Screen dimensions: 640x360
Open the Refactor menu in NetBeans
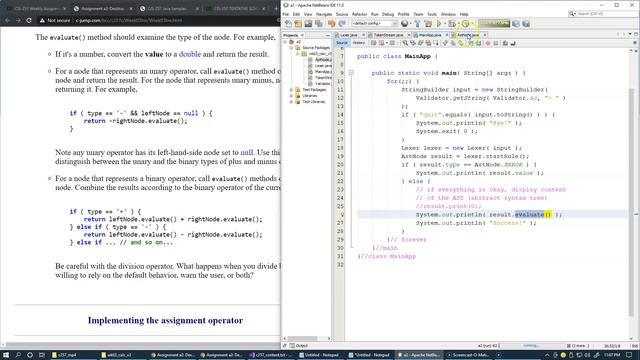pos(359,14)
